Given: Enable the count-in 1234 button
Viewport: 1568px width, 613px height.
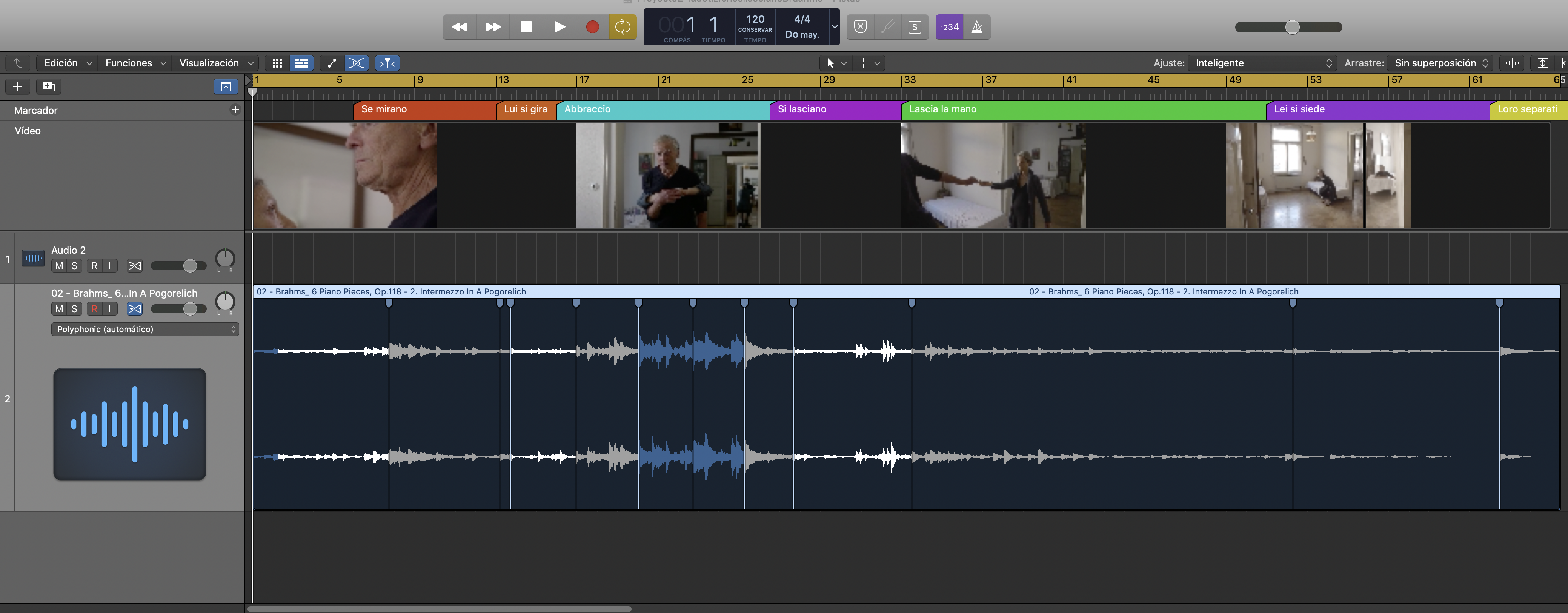Looking at the screenshot, I should (949, 27).
